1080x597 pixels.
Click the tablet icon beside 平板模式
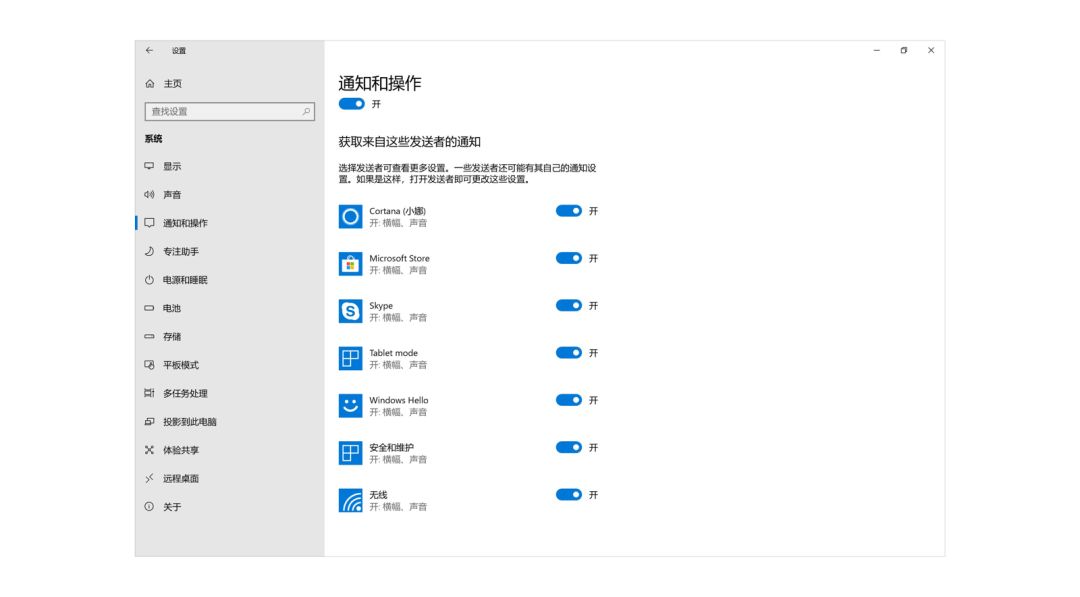point(149,364)
